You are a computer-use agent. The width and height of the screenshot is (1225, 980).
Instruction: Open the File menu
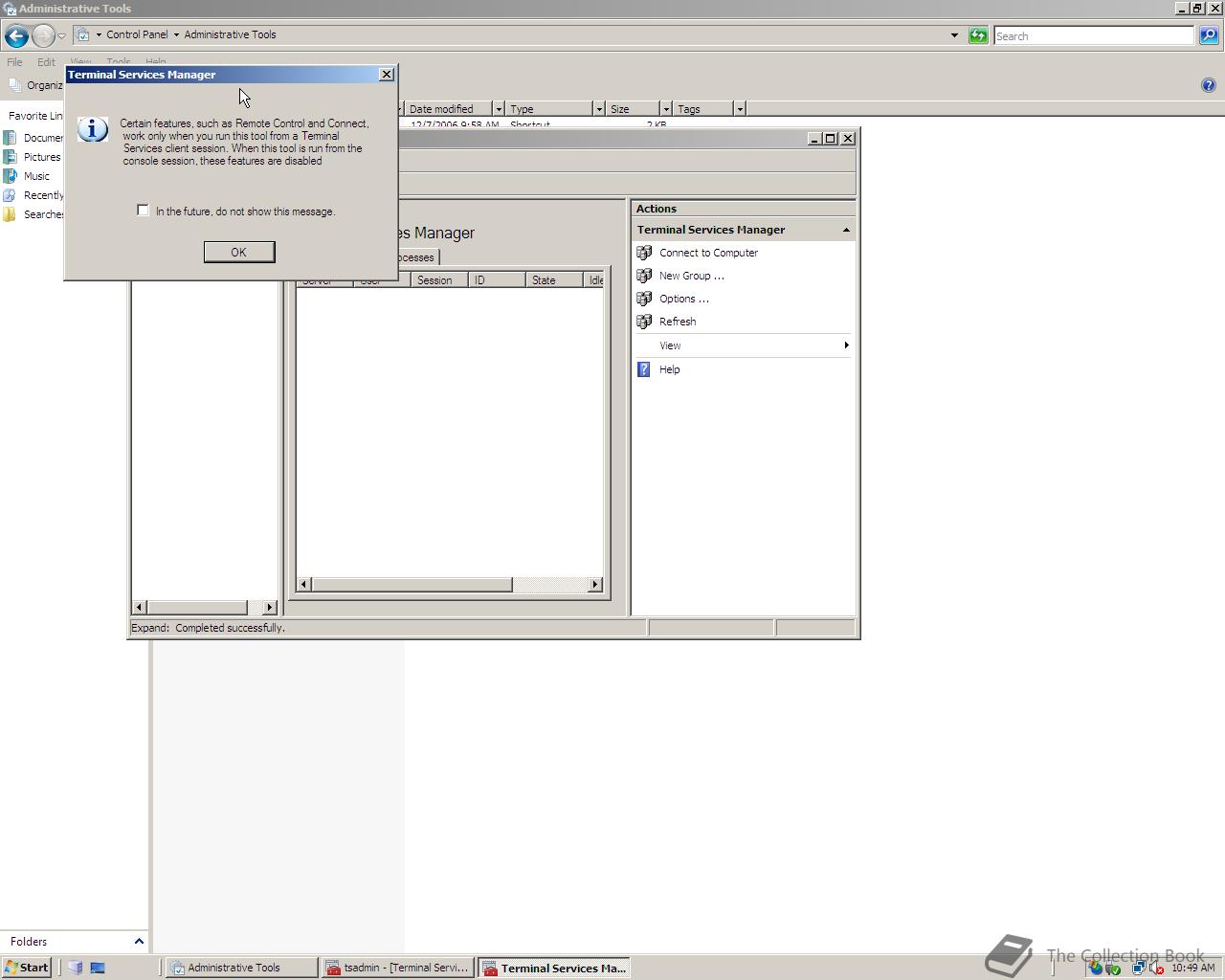click(14, 62)
